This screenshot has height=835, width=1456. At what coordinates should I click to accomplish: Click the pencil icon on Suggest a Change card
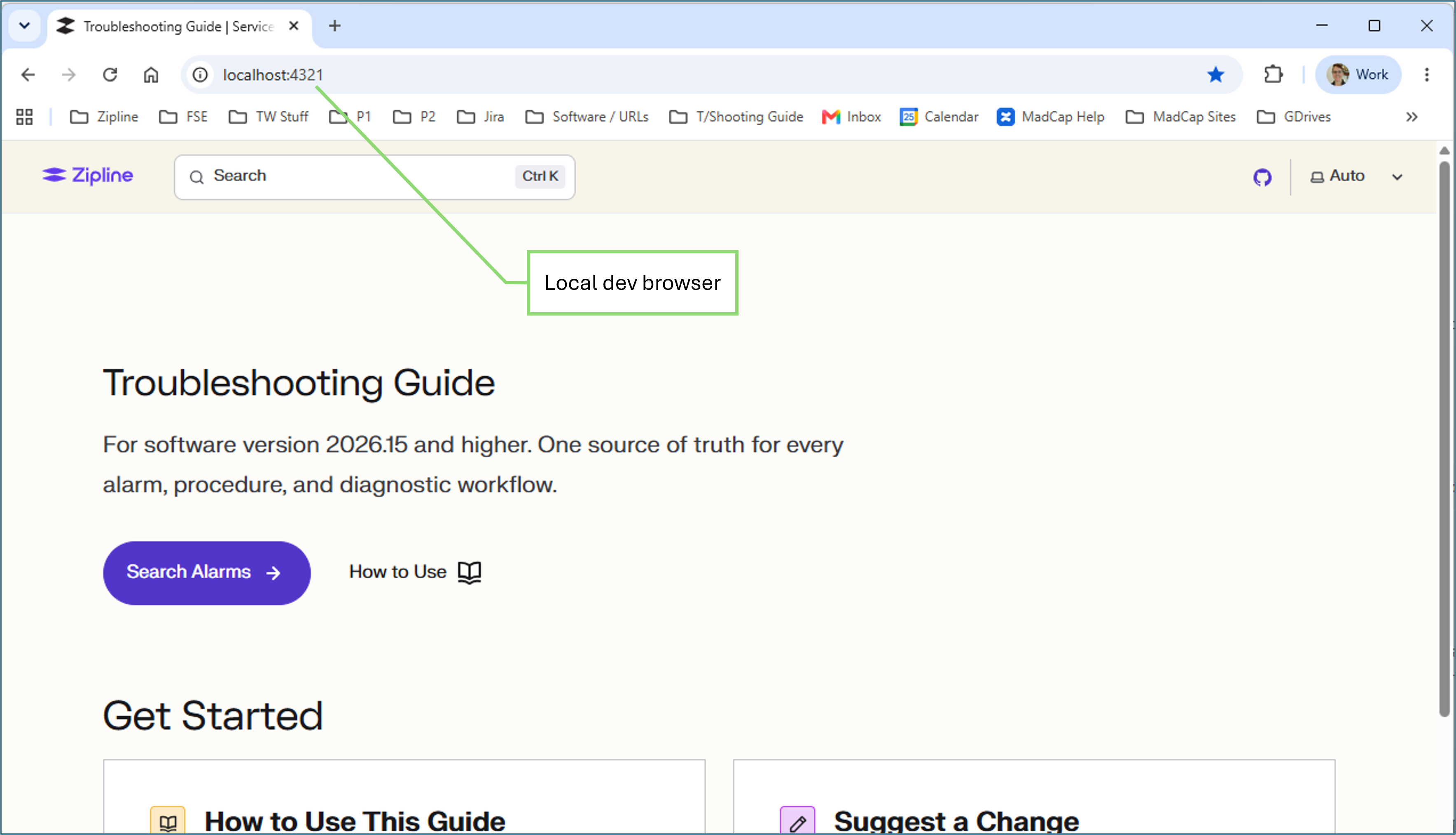(797, 821)
